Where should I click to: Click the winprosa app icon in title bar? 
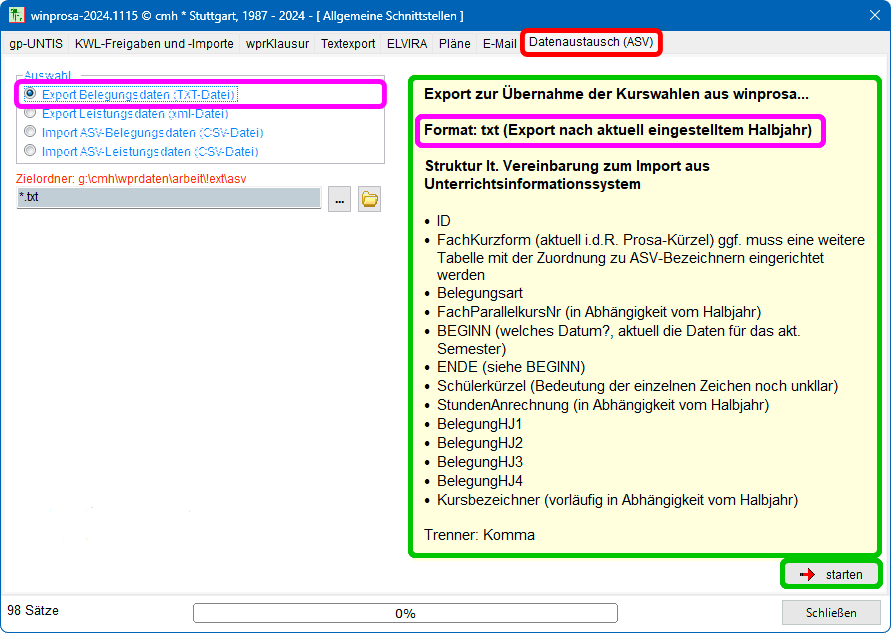point(16,16)
